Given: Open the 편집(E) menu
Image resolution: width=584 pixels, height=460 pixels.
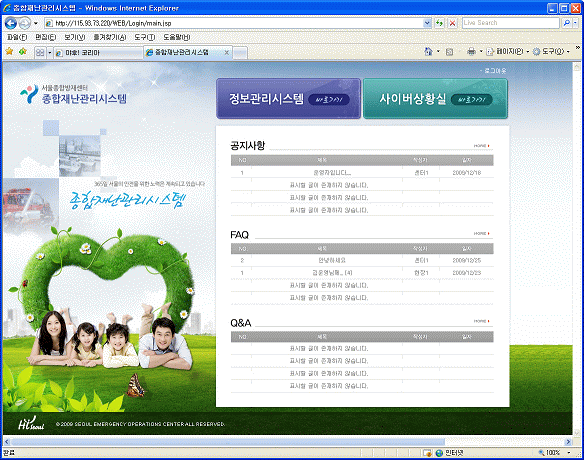Looking at the screenshot, I should click(x=45, y=37).
